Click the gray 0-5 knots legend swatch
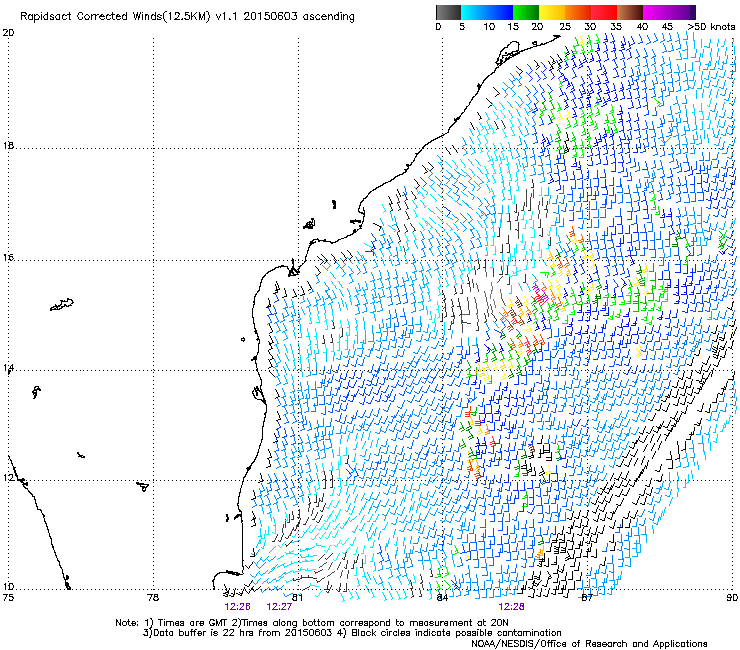Image resolution: width=740 pixels, height=650 pixels. 448,12
